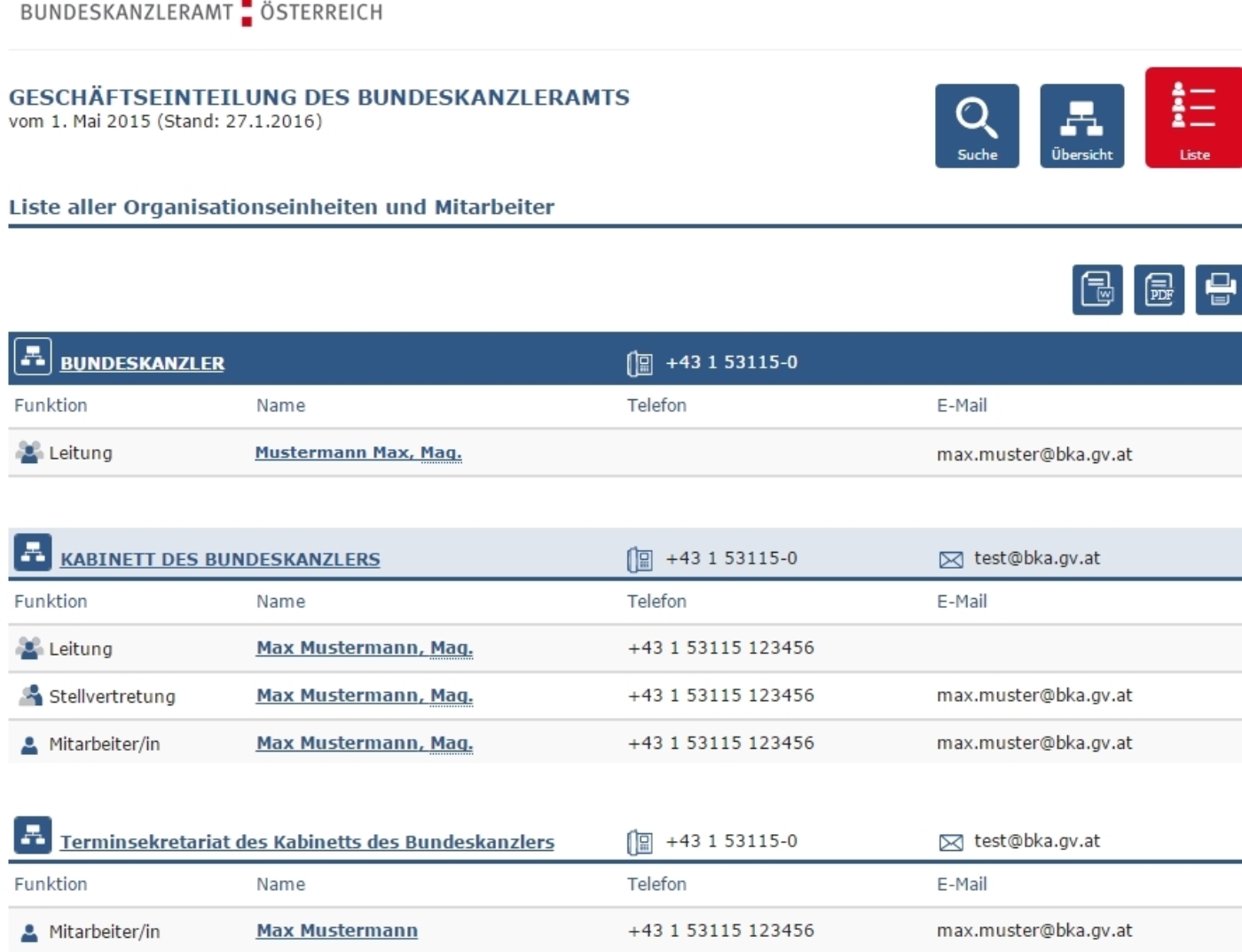Click phone number in Kabinett Leitung row
The width and height of the screenshot is (1242, 952).
pyautogui.click(x=721, y=648)
